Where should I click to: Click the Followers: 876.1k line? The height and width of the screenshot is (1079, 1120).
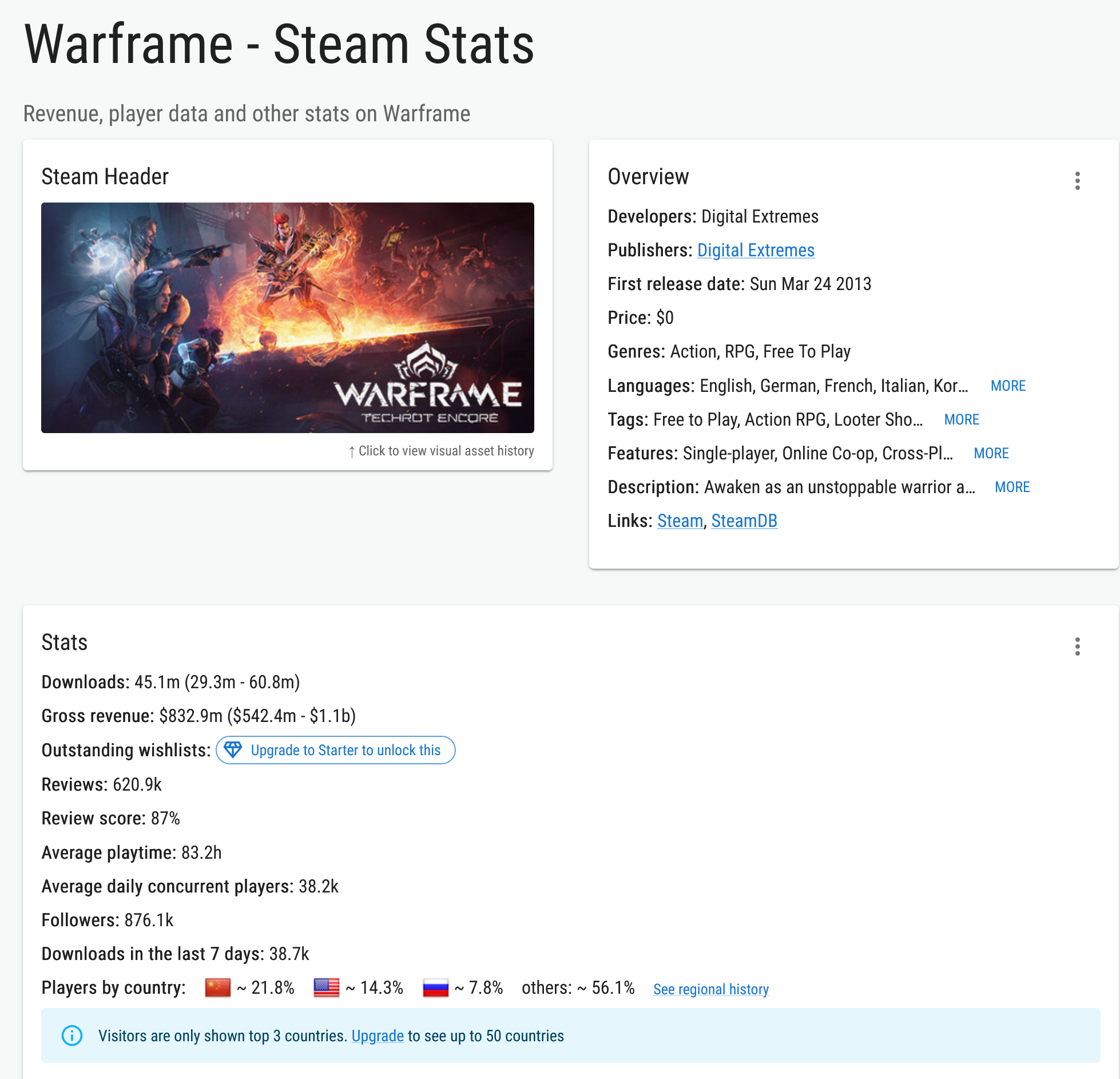pyautogui.click(x=108, y=920)
